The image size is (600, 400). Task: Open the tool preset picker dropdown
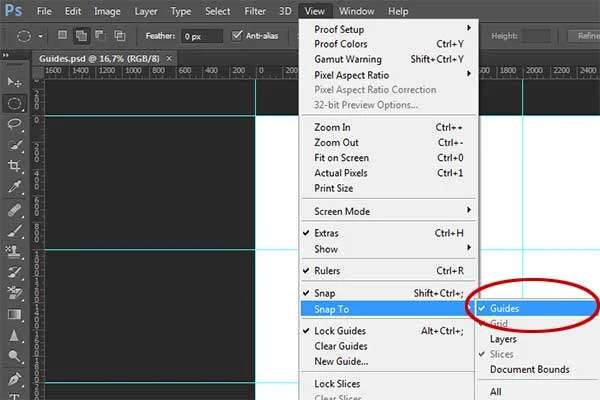click(40, 36)
